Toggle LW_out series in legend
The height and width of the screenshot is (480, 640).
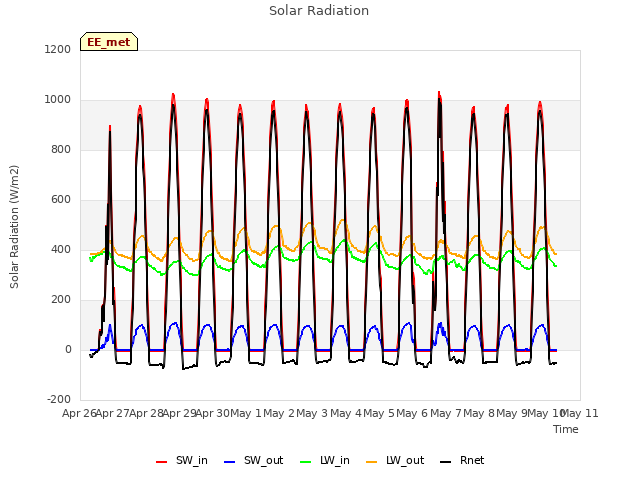pos(395,460)
